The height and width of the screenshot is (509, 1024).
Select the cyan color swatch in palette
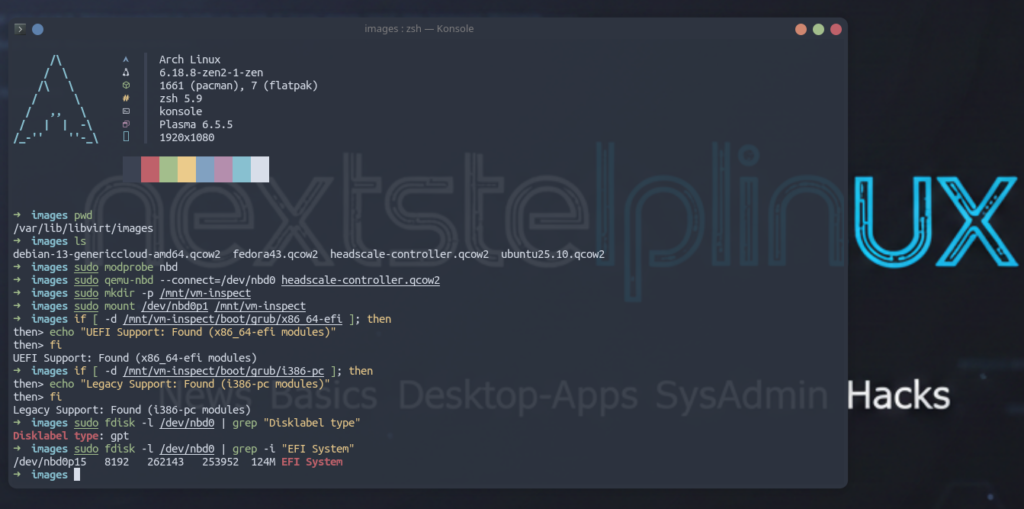(241, 169)
